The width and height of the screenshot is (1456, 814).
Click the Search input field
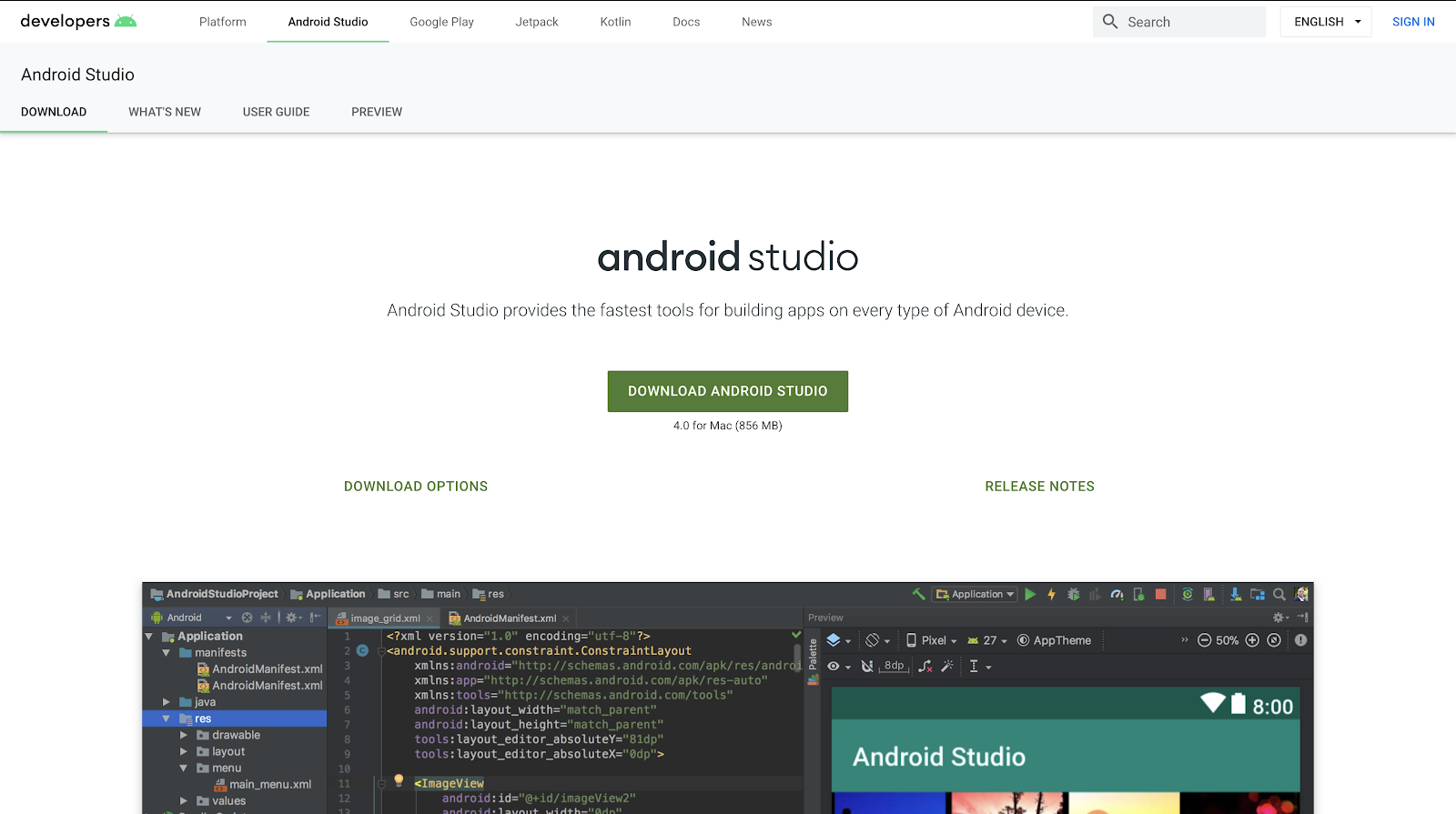(x=1179, y=22)
